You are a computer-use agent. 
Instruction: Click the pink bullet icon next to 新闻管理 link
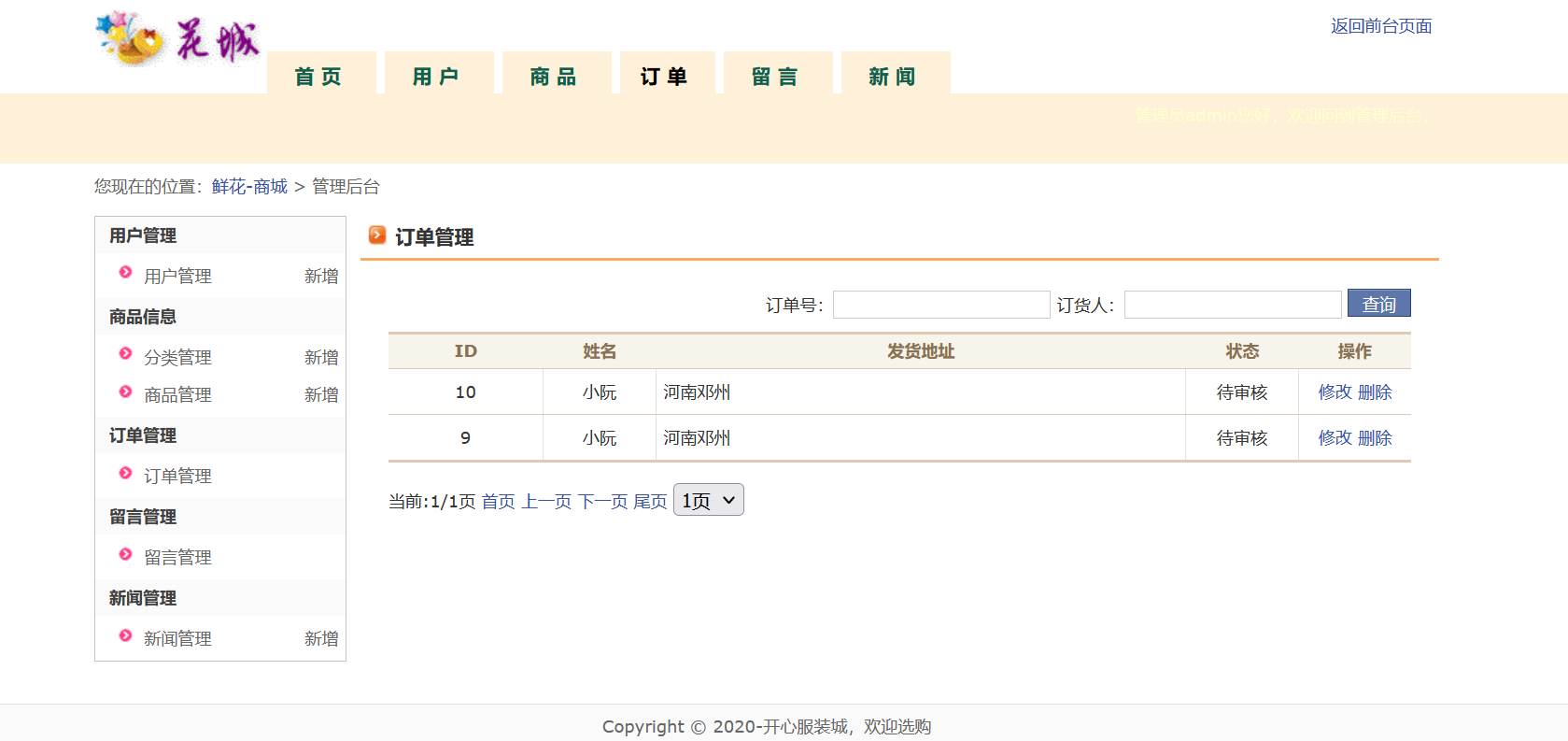(x=125, y=635)
